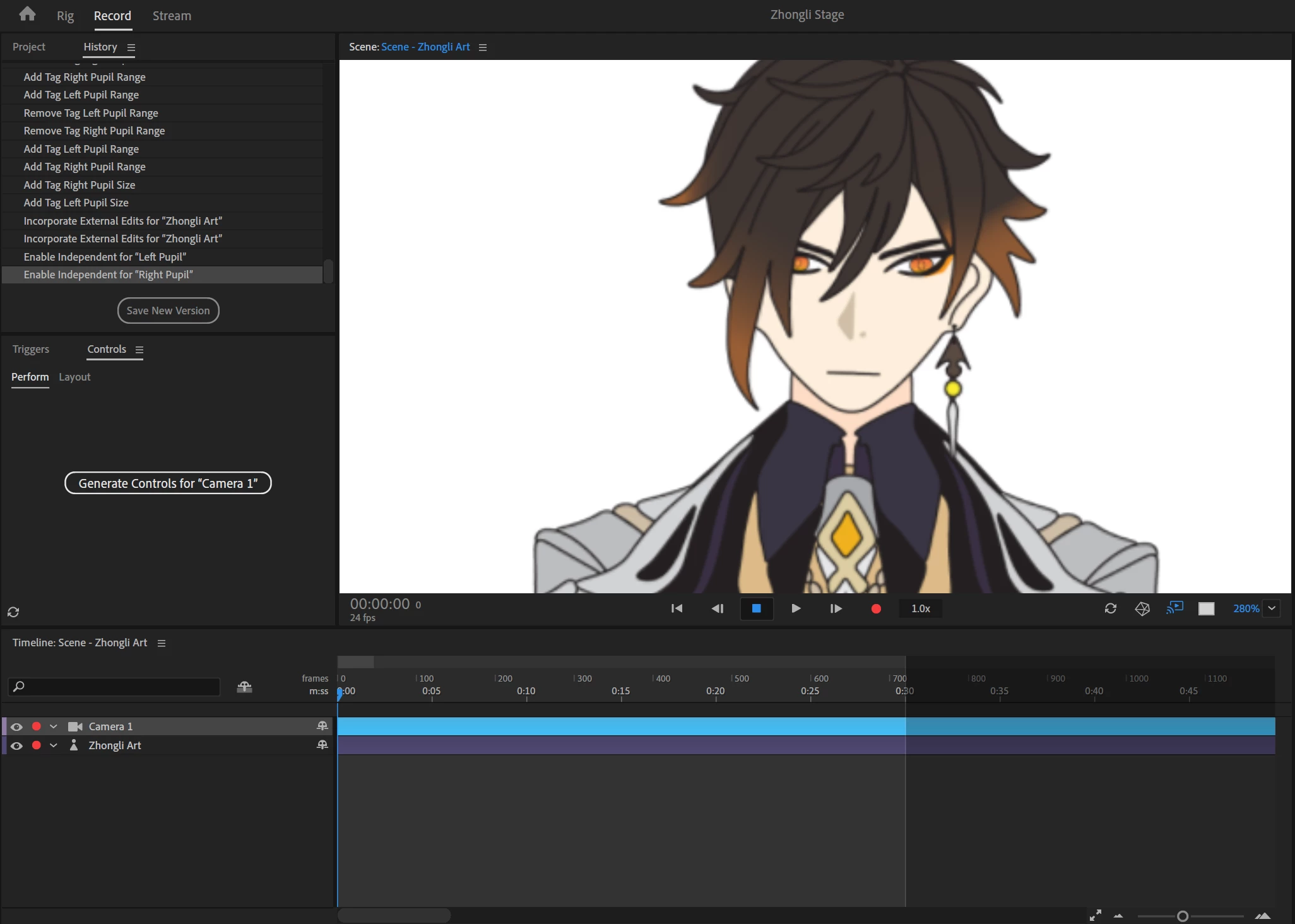The height and width of the screenshot is (924, 1295).
Task: Click the puppet icon beside timeline search
Action: [x=244, y=687]
